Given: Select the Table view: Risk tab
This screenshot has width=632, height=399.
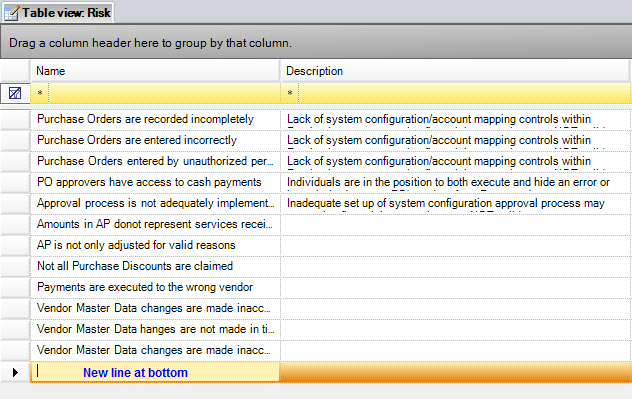Looking at the screenshot, I should coord(58,12).
